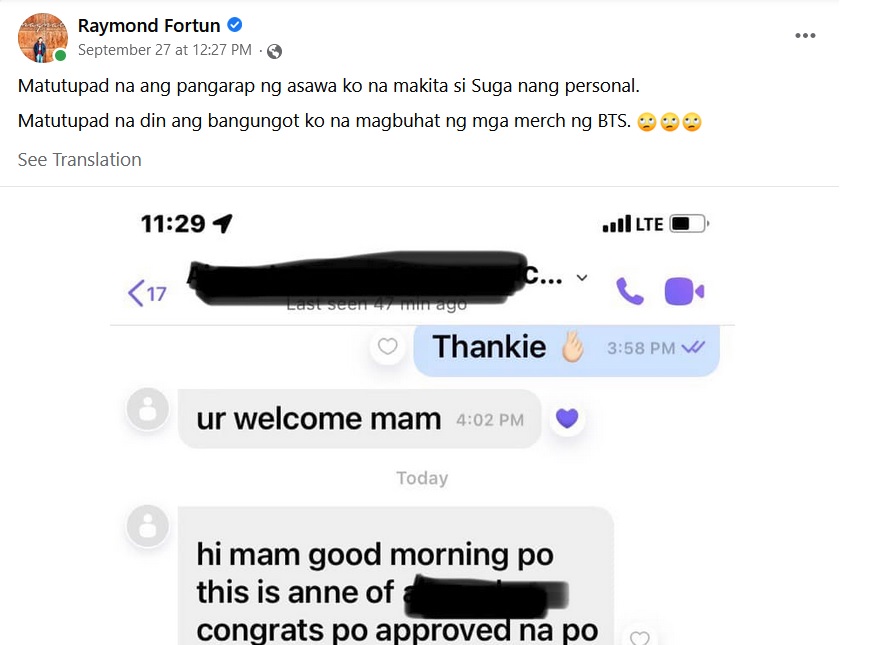Click the redacted chat contact name header

(x=375, y=278)
